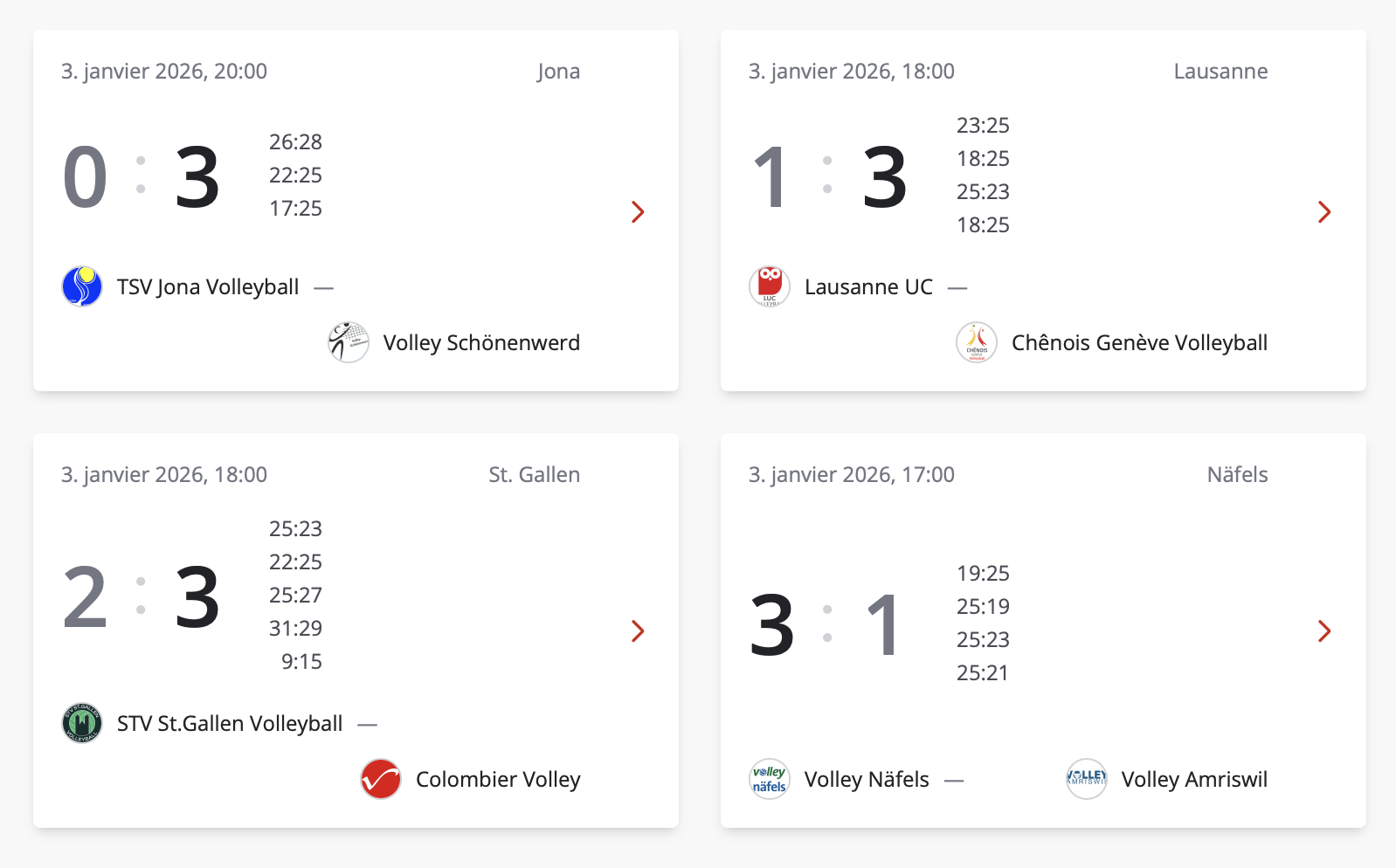Open the TSV Jona Volleyball team name

(x=208, y=287)
